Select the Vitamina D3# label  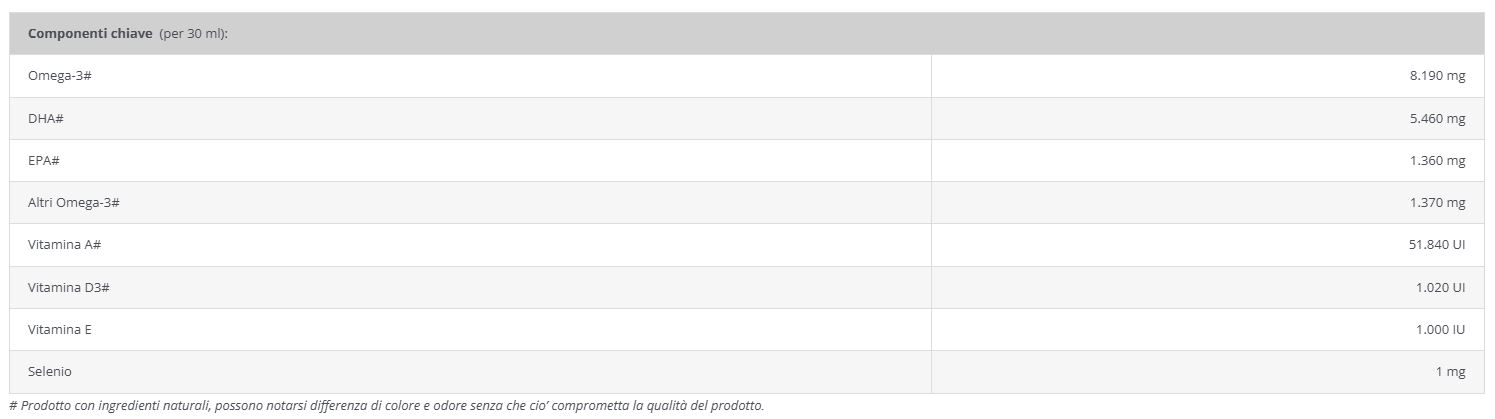click(x=69, y=287)
